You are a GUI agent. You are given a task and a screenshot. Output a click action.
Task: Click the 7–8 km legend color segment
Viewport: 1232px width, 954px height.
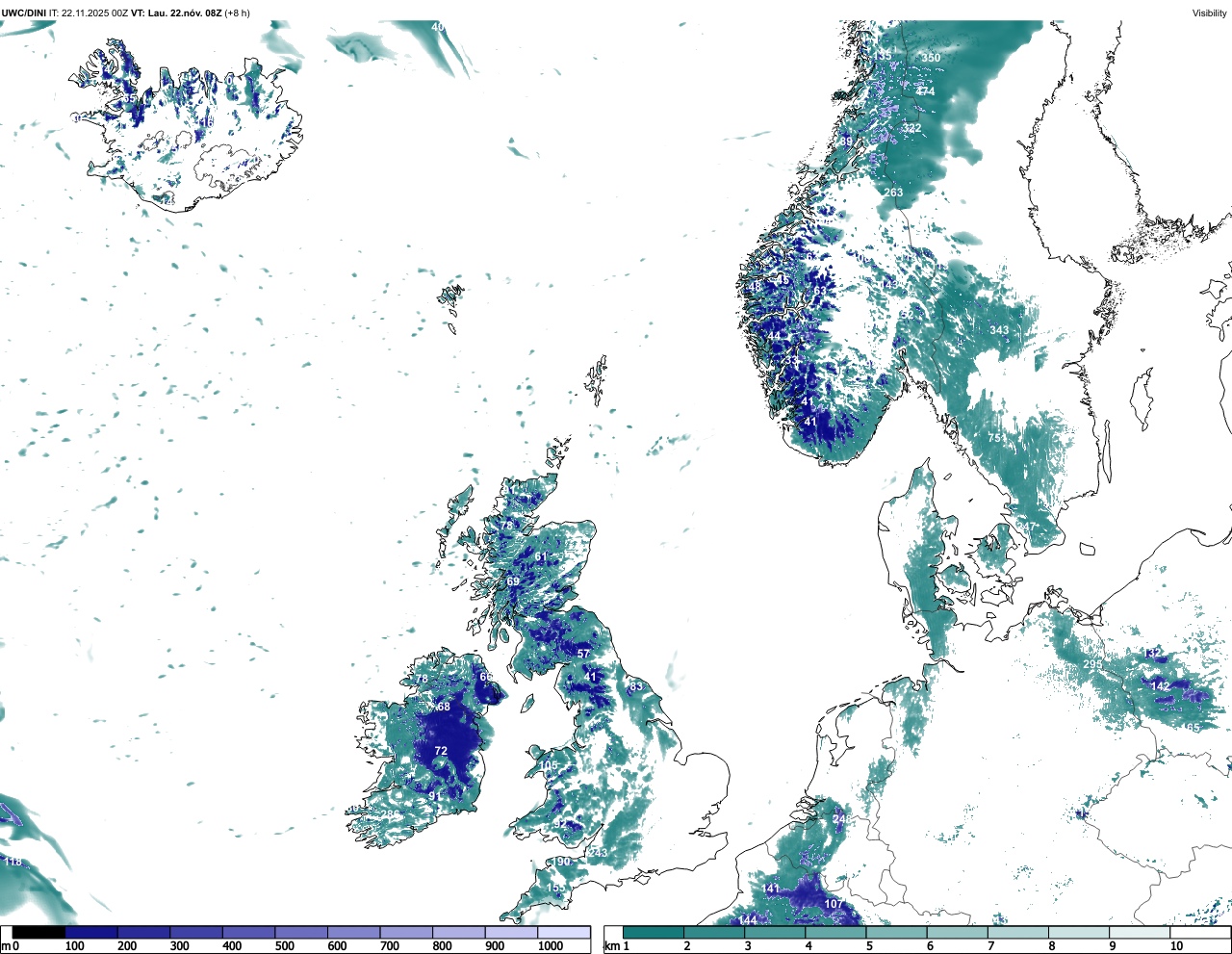(1019, 932)
